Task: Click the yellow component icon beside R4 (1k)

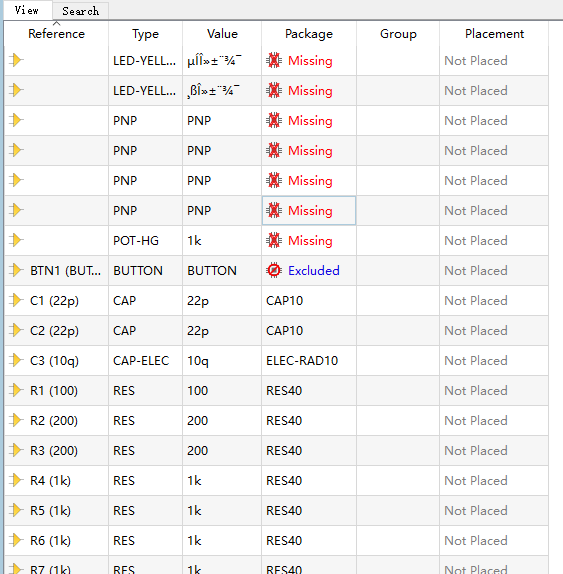Action: (16, 480)
